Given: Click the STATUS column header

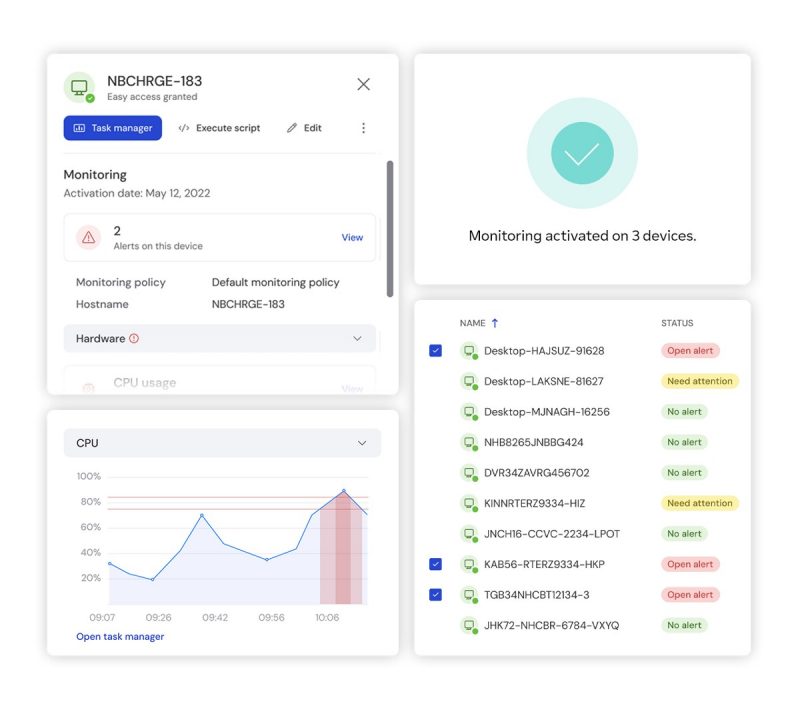Looking at the screenshot, I should click(677, 323).
